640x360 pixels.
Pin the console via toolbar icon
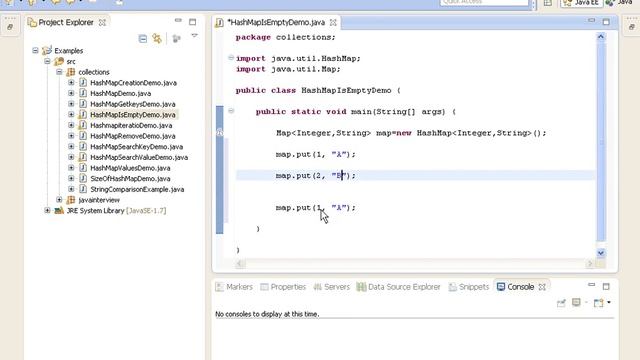pyautogui.click(x=561, y=303)
